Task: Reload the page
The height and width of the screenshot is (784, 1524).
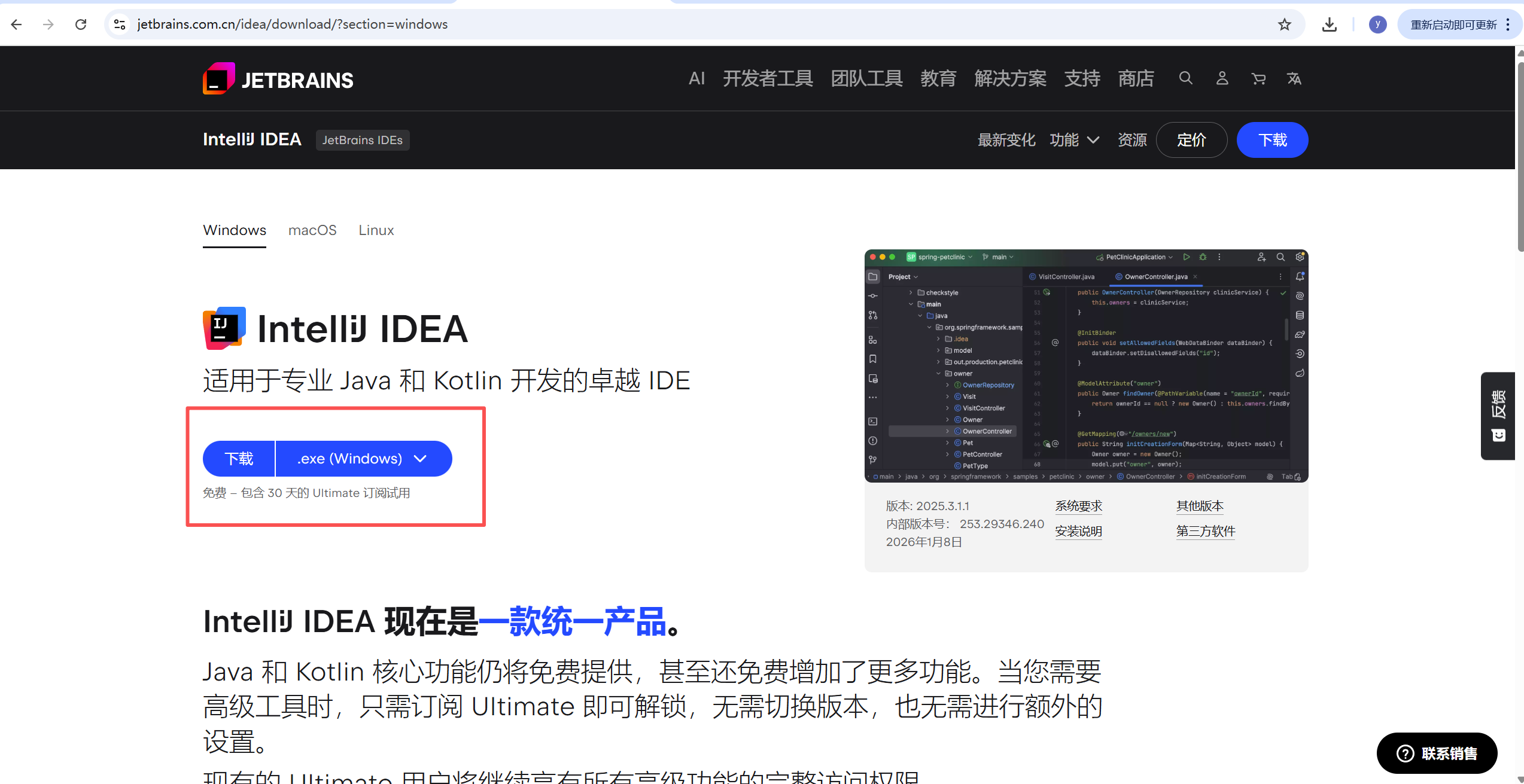Action: (81, 25)
